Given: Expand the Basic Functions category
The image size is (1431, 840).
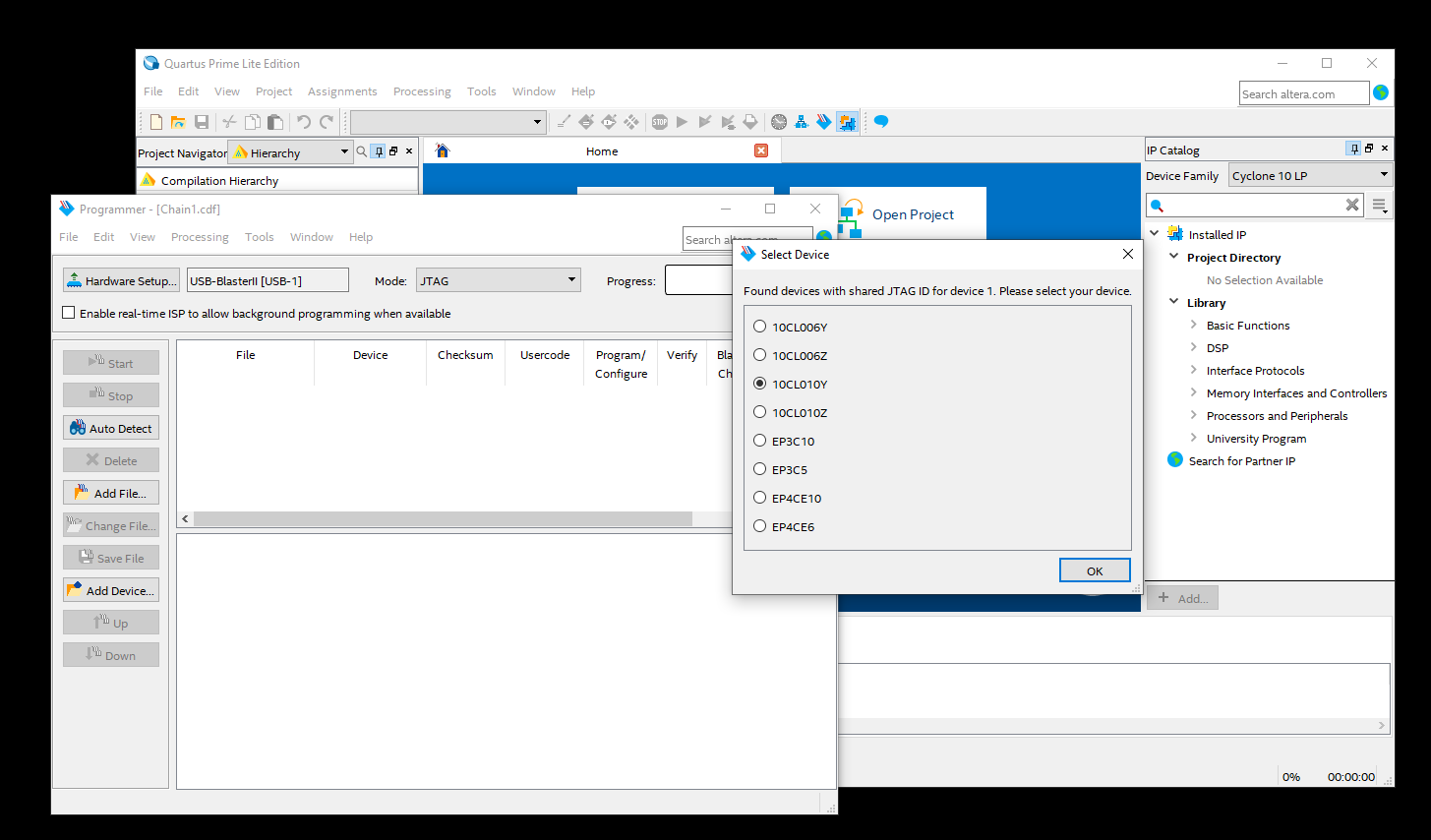Looking at the screenshot, I should tap(1193, 325).
